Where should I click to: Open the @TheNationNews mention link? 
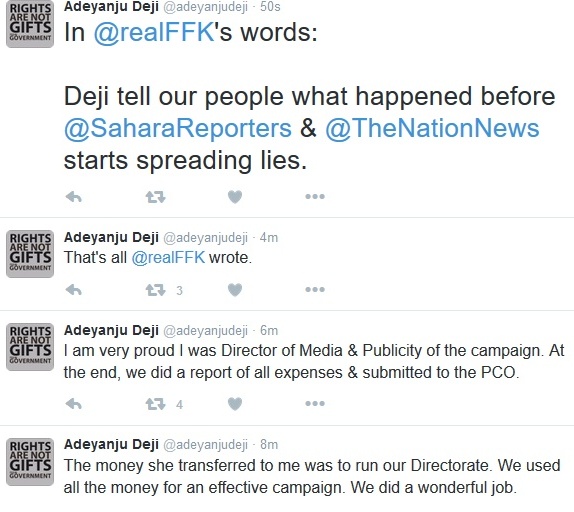(x=432, y=128)
